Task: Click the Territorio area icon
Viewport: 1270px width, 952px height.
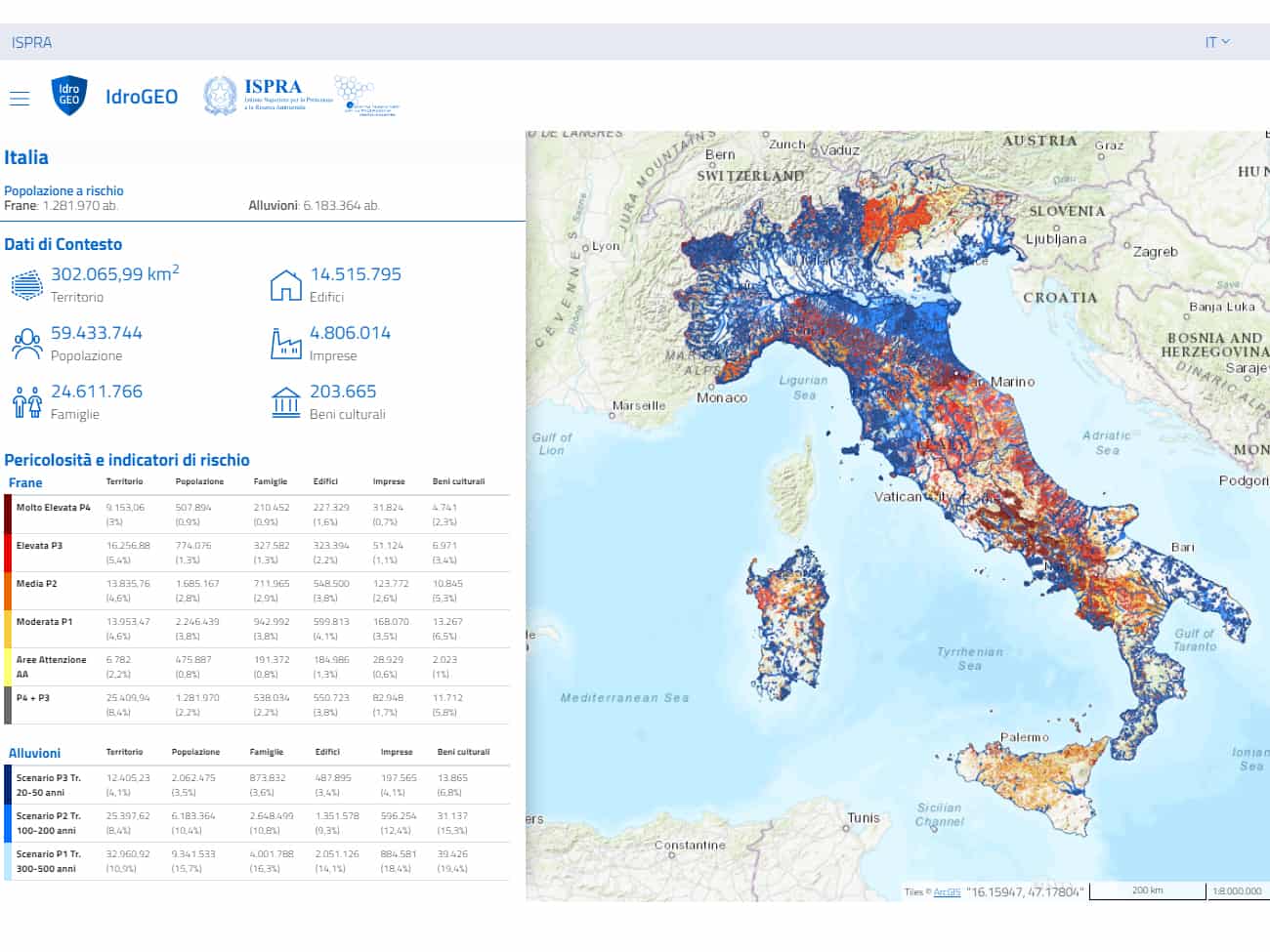Action: [x=27, y=285]
